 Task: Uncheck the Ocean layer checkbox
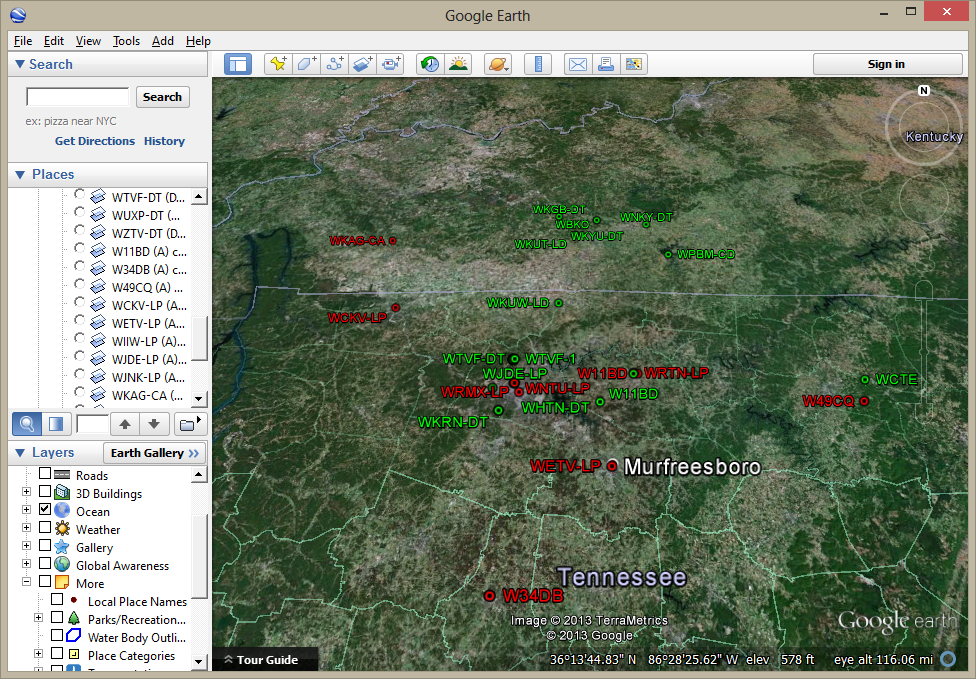click(x=45, y=510)
